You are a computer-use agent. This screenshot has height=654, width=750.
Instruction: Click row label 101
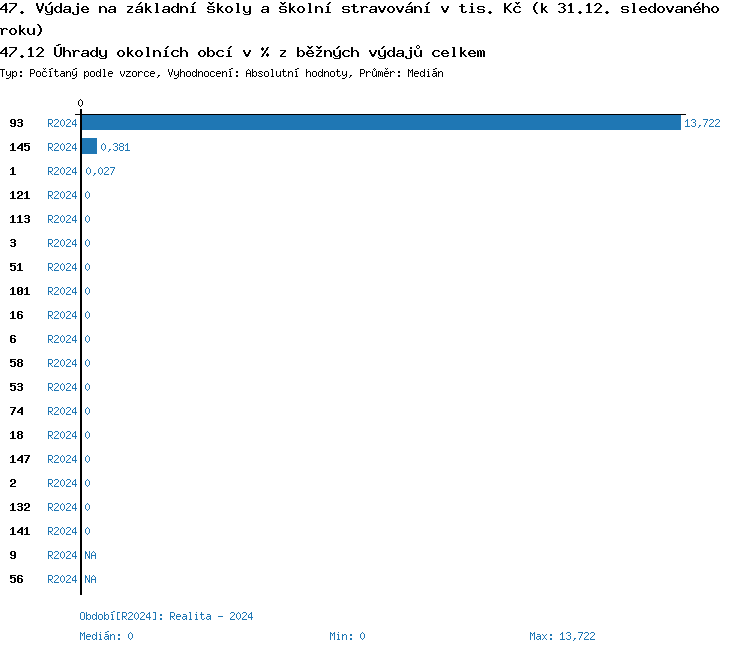(x=20, y=291)
